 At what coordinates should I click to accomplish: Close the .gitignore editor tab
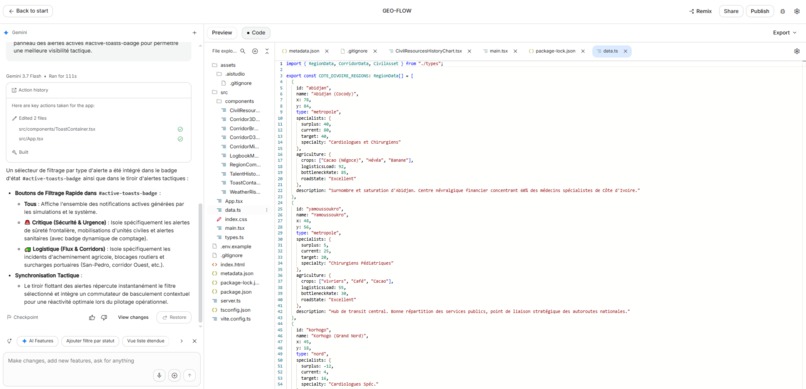(x=375, y=51)
